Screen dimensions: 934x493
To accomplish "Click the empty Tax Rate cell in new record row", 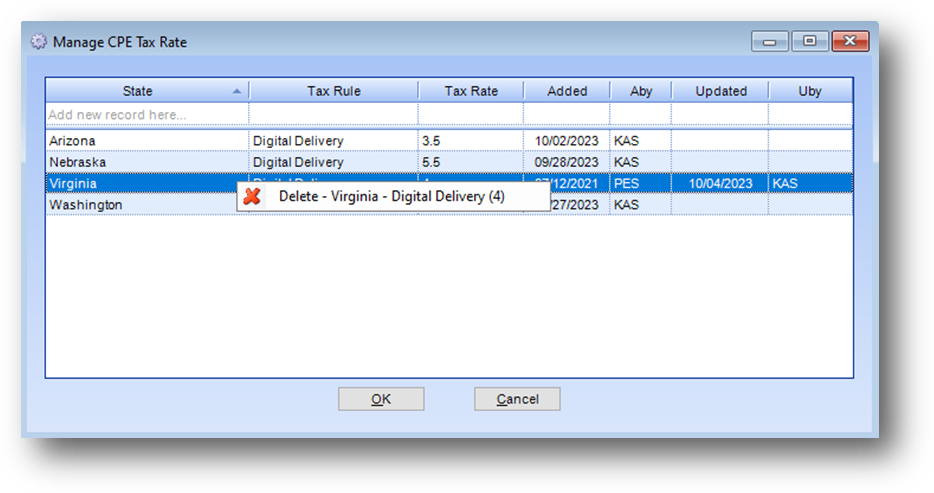I will click(x=471, y=114).
